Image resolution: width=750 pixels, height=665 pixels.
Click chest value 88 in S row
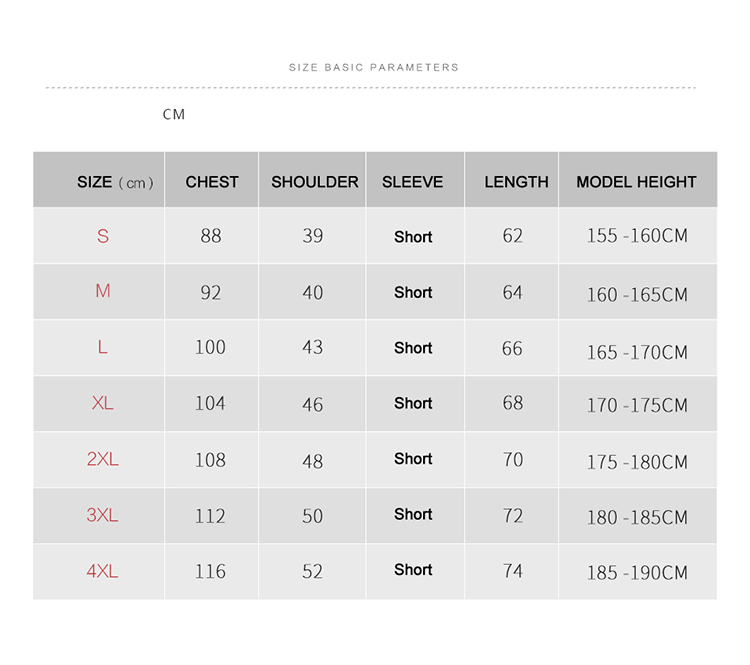pos(211,236)
